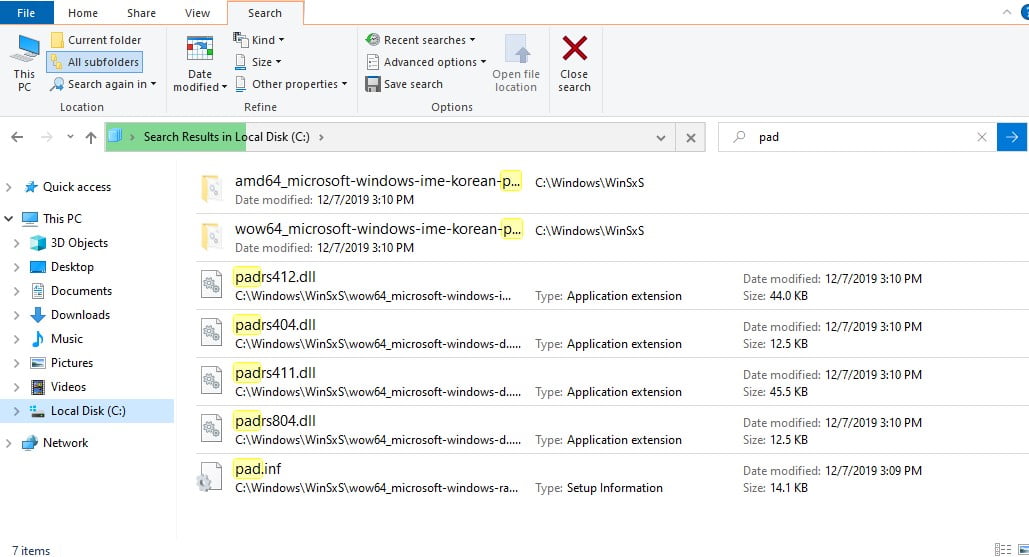Screen dimensions: 1029x557
Task: Run search with the blue arrow button
Action: (x=1012, y=137)
